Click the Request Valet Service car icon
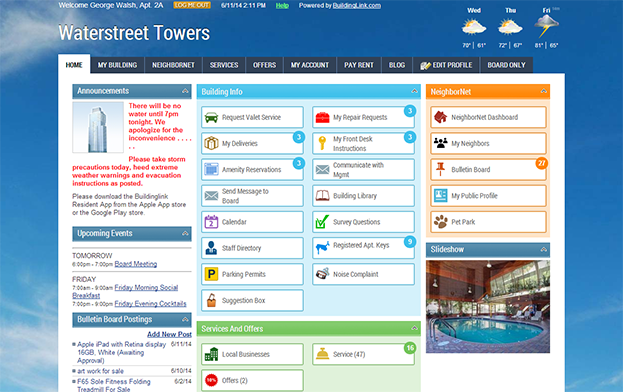Image resolution: width=623 pixels, height=392 pixels. coord(211,118)
